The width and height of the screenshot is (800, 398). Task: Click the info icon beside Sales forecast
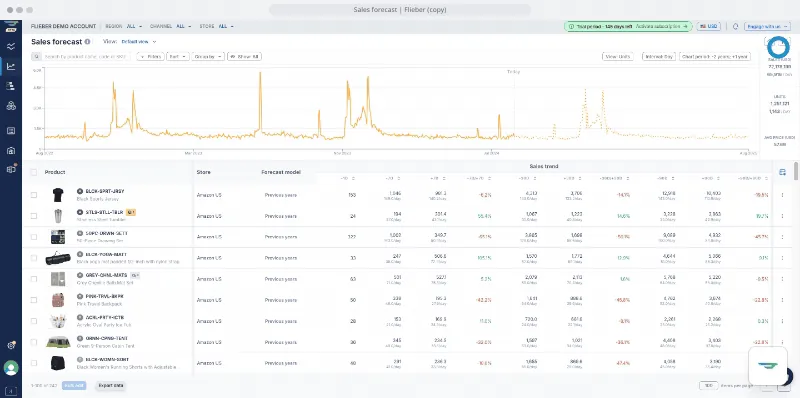(x=88, y=42)
